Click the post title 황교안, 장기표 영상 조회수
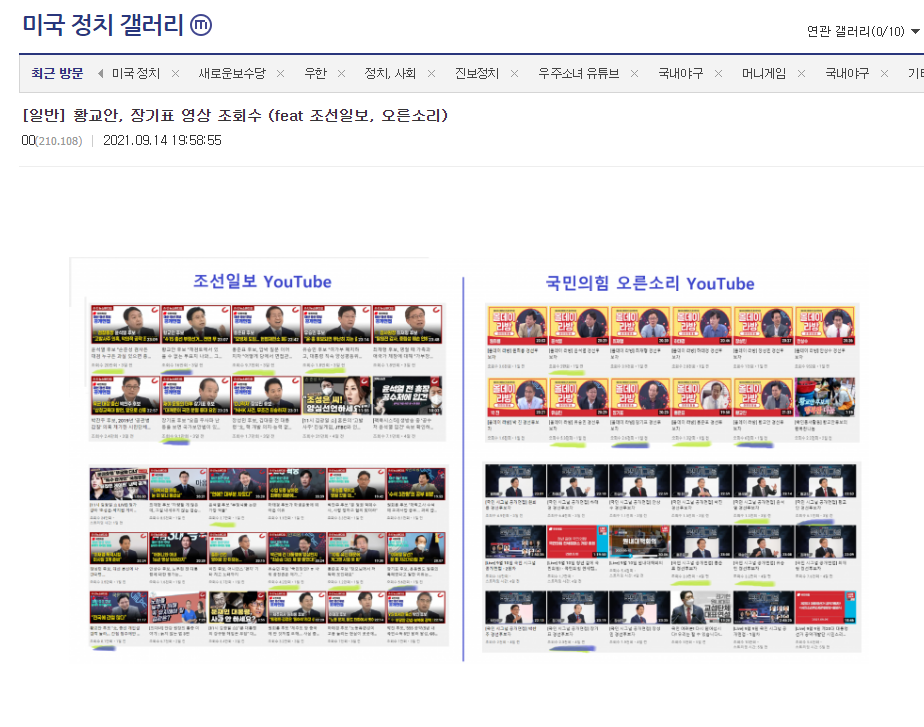Image resolution: width=924 pixels, height=727 pixels. (235, 115)
